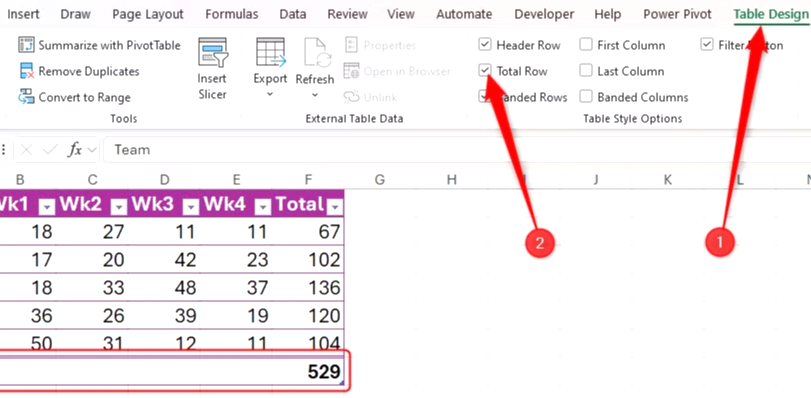Open the Power Pivot ribbon tab
Viewport: 811px width, 398px height.
click(x=678, y=14)
